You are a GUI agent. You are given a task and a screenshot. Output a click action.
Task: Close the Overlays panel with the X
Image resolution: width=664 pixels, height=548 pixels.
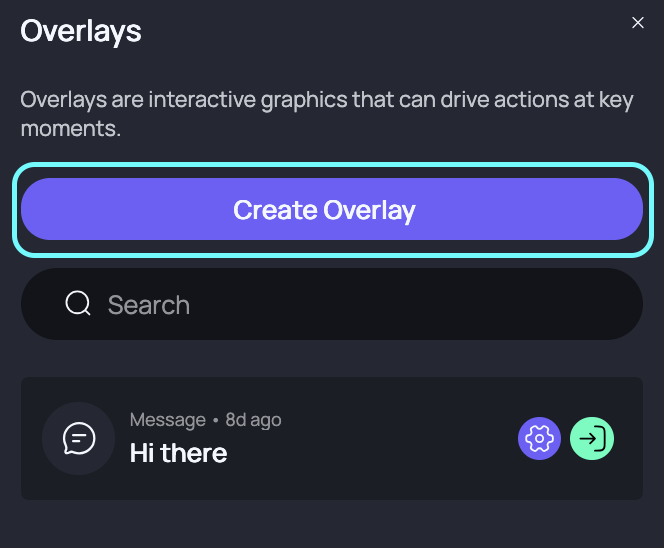click(x=638, y=22)
